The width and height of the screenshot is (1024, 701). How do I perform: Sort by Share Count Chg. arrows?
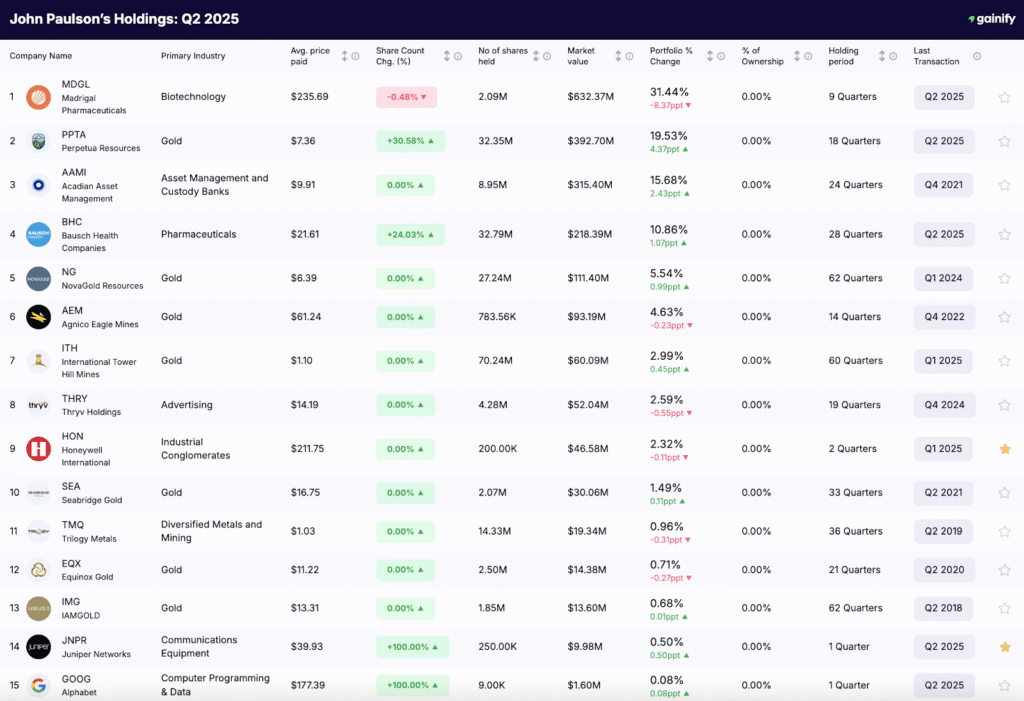(447, 56)
